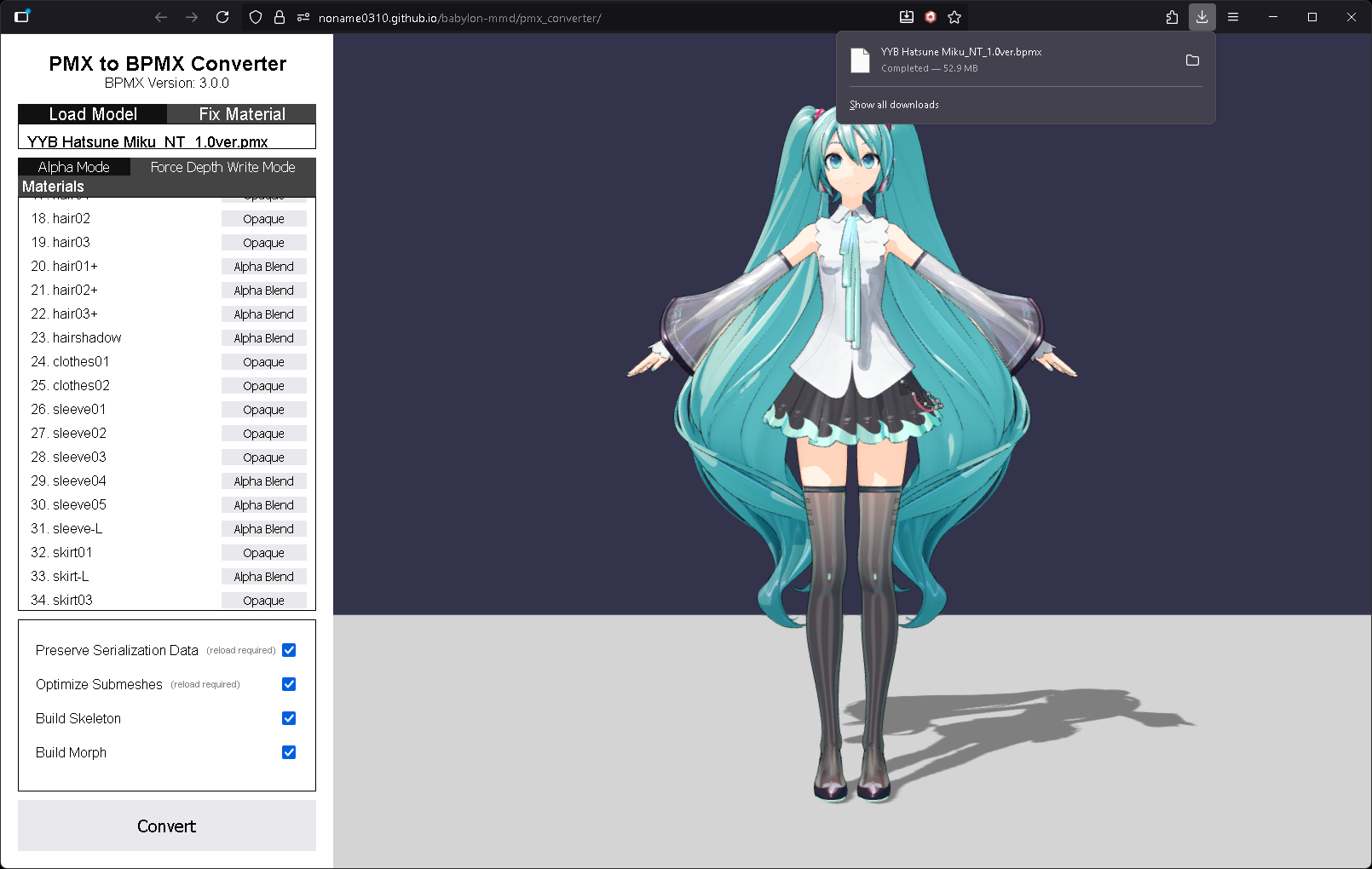
Task: Select material row 25. clothes02
Action: (167, 386)
